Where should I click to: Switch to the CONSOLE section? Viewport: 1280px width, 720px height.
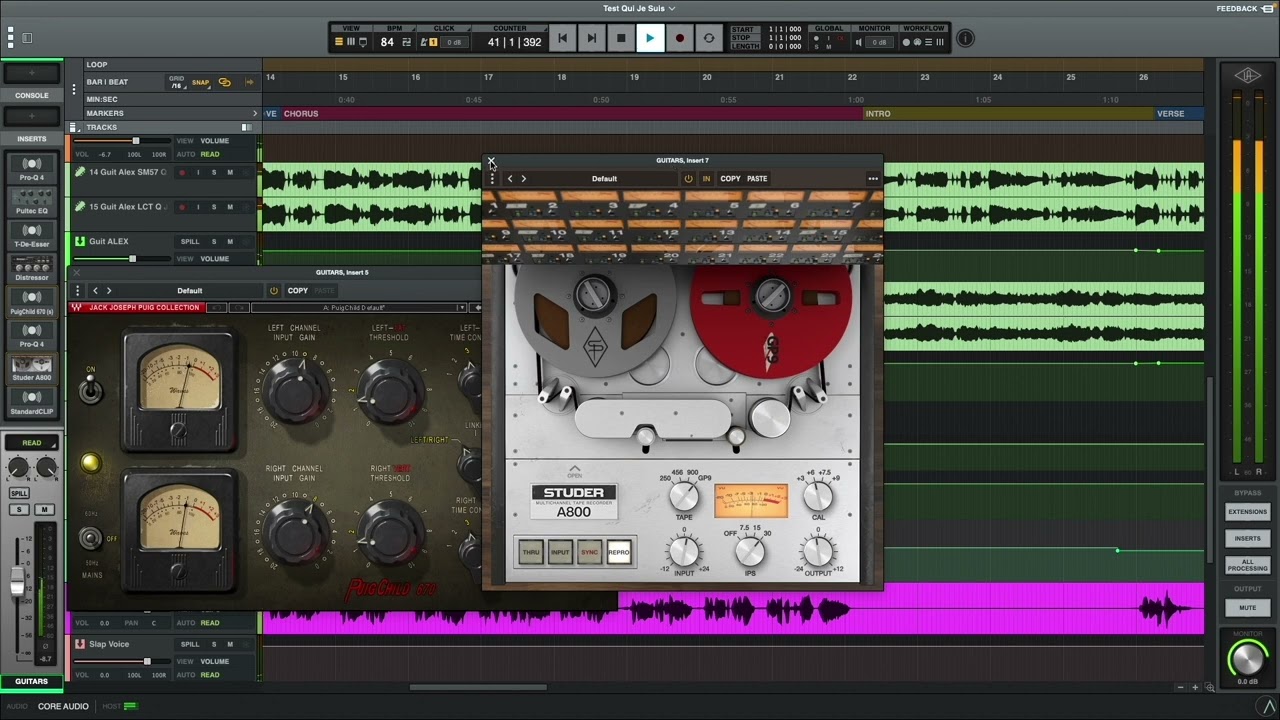32,95
